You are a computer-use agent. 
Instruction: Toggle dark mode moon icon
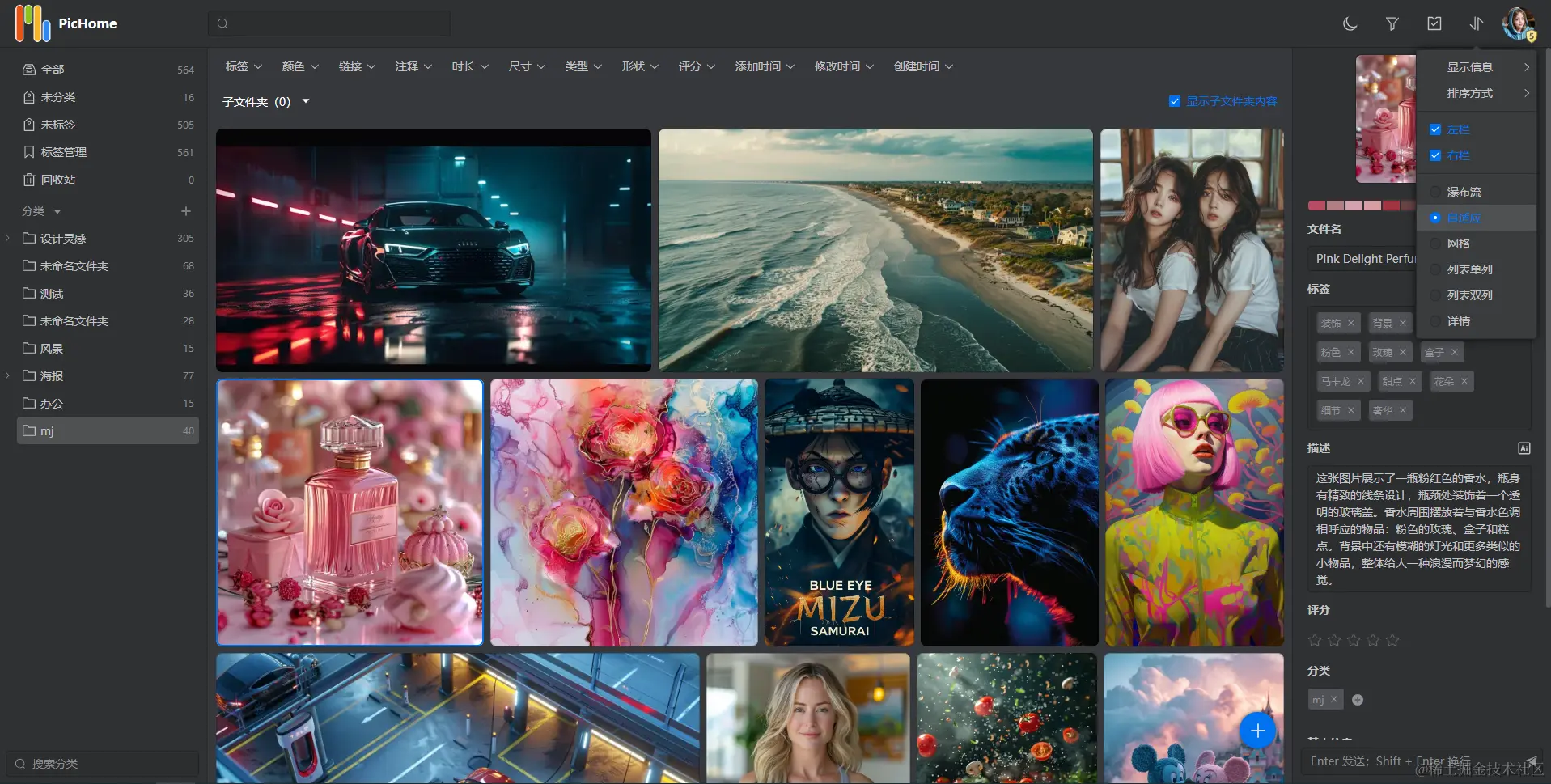pyautogui.click(x=1350, y=23)
